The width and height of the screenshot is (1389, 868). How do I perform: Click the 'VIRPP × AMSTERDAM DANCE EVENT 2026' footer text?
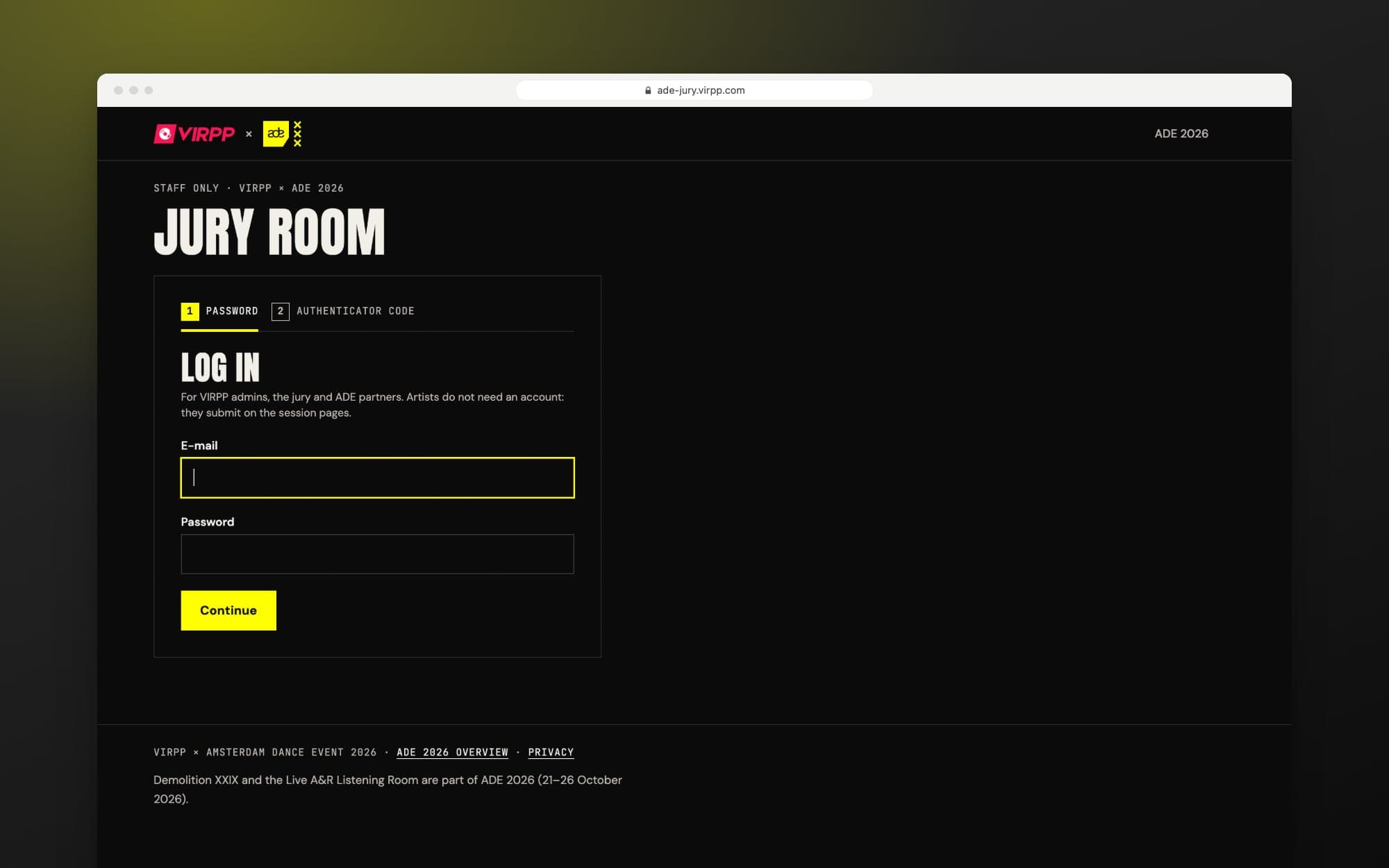point(265,752)
